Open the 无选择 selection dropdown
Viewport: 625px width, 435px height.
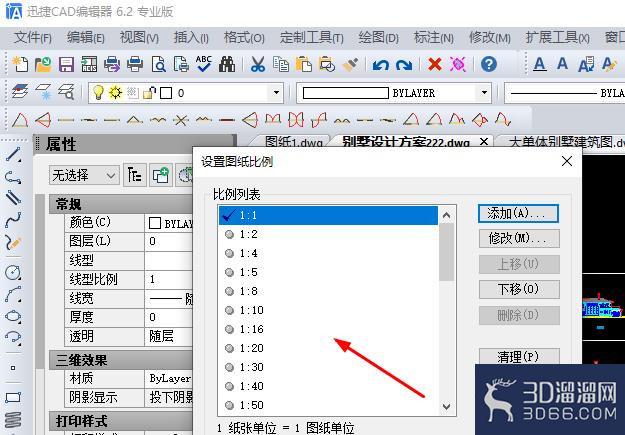84,175
